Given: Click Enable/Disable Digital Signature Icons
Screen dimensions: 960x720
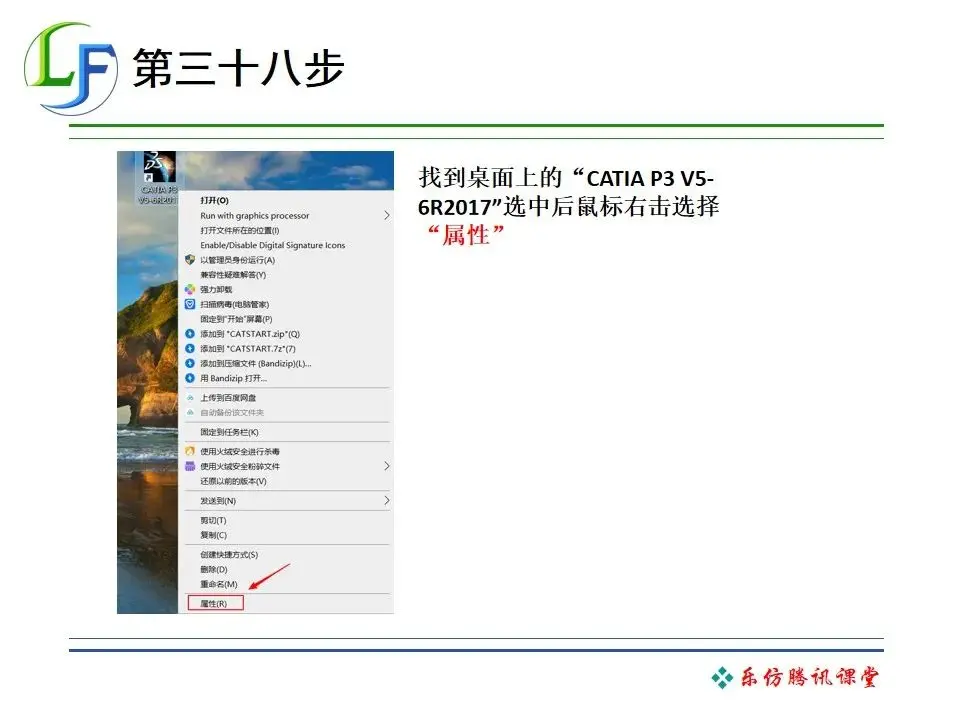Looking at the screenshot, I should point(272,245).
